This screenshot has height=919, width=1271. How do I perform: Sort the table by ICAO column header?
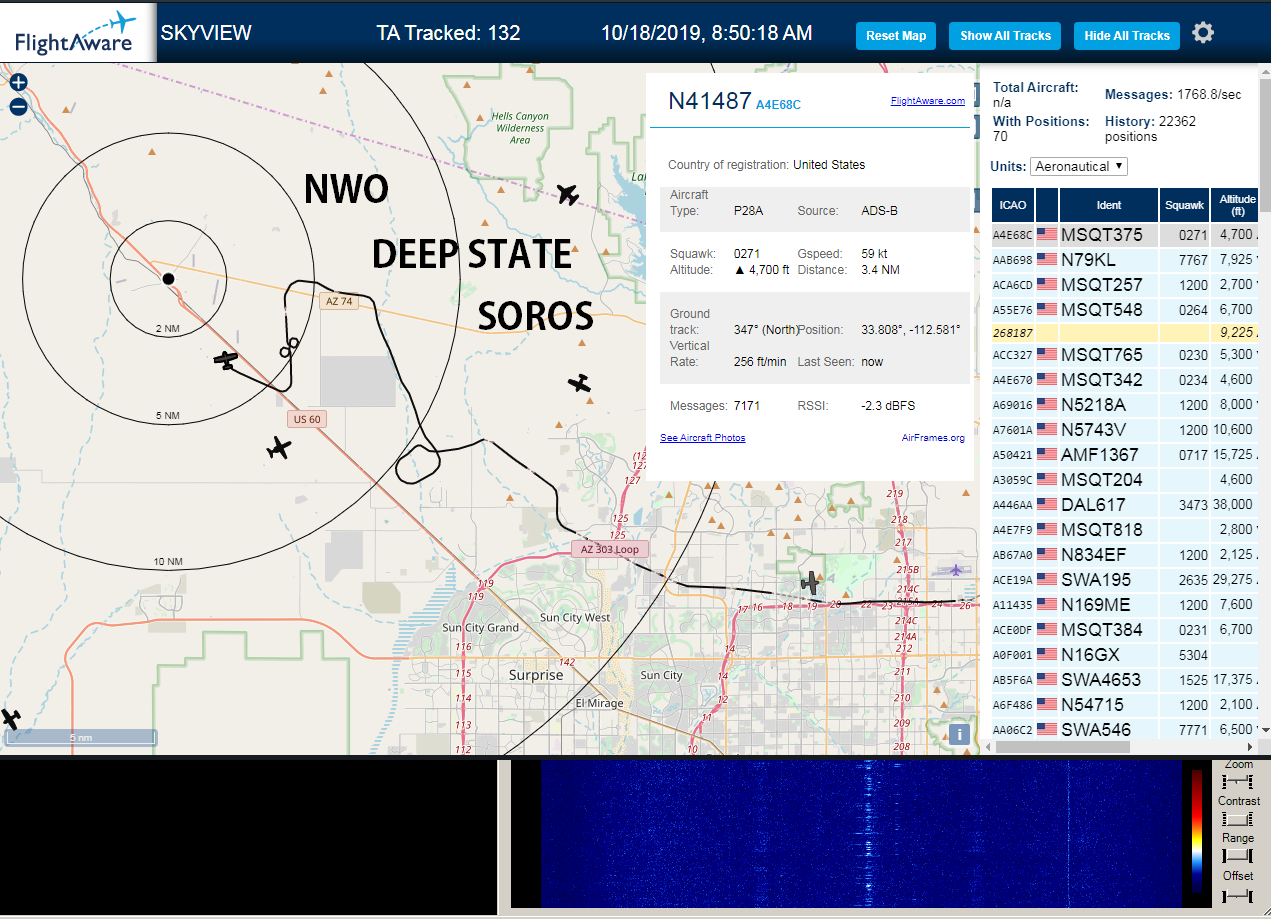pyautogui.click(x=1012, y=205)
